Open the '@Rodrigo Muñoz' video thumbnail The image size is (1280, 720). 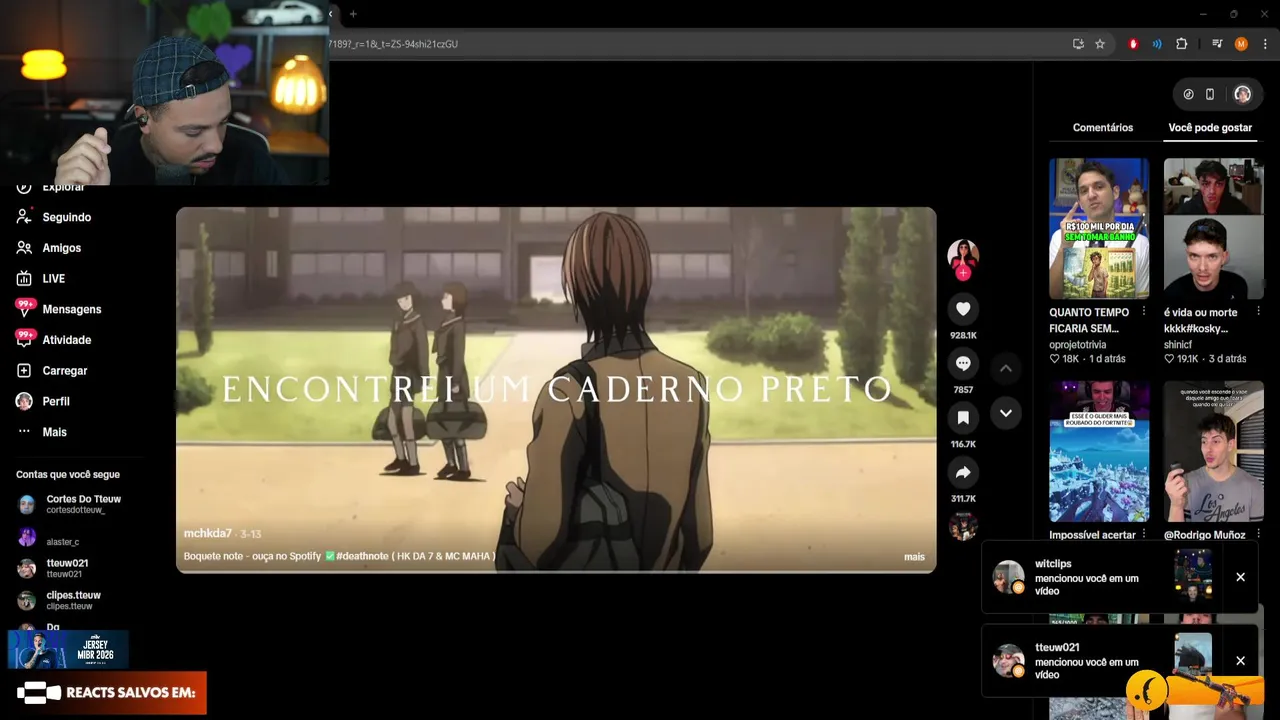(x=1213, y=451)
